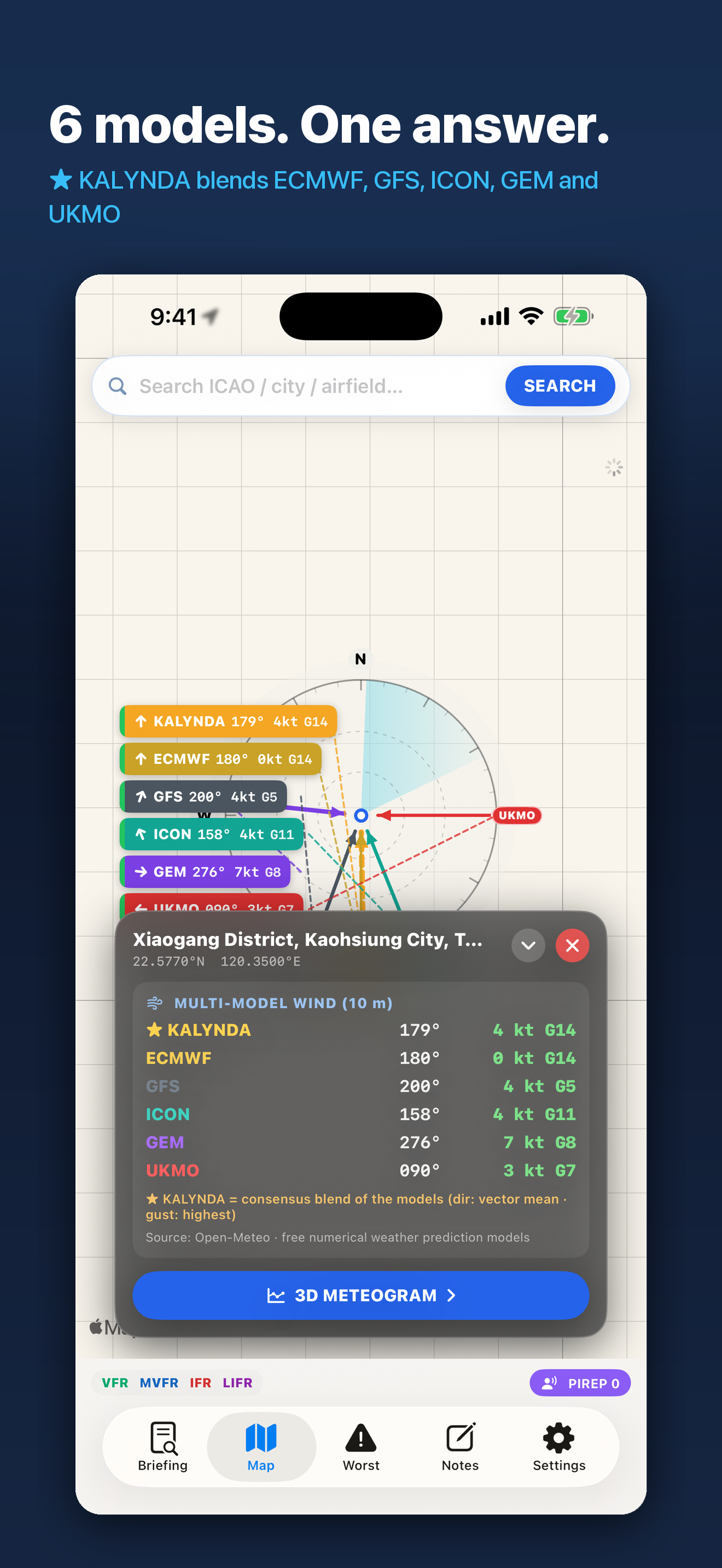Tap the loading spinner on the map
722x1568 pixels.
614,467
